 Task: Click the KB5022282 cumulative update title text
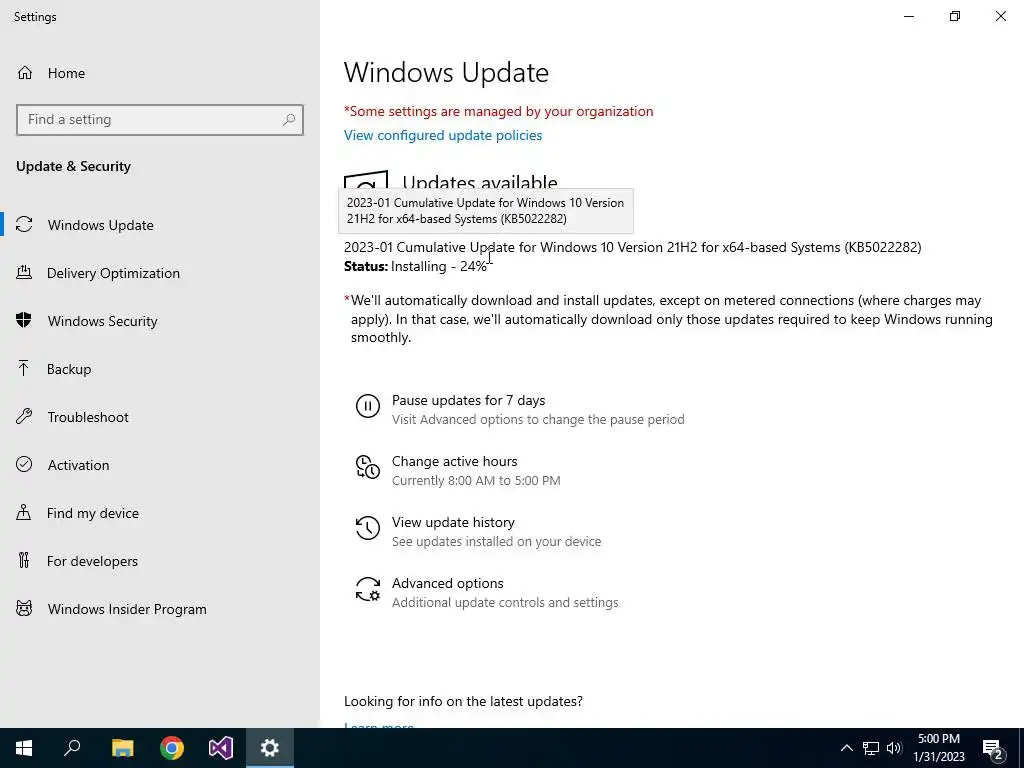pos(632,248)
